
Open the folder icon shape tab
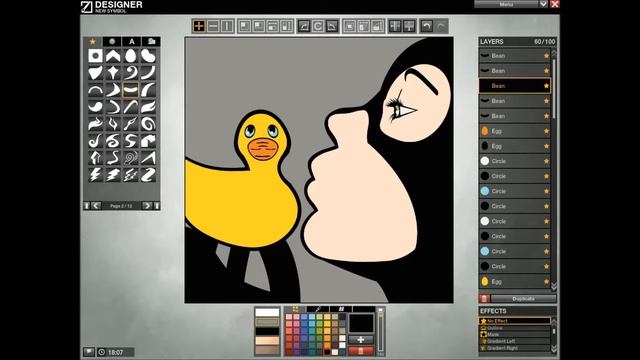(x=151, y=41)
